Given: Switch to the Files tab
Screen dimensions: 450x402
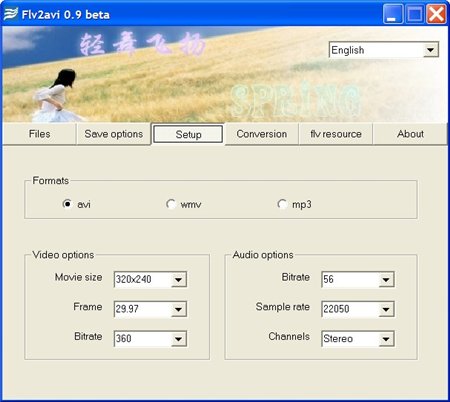Looking at the screenshot, I should click(x=39, y=134).
